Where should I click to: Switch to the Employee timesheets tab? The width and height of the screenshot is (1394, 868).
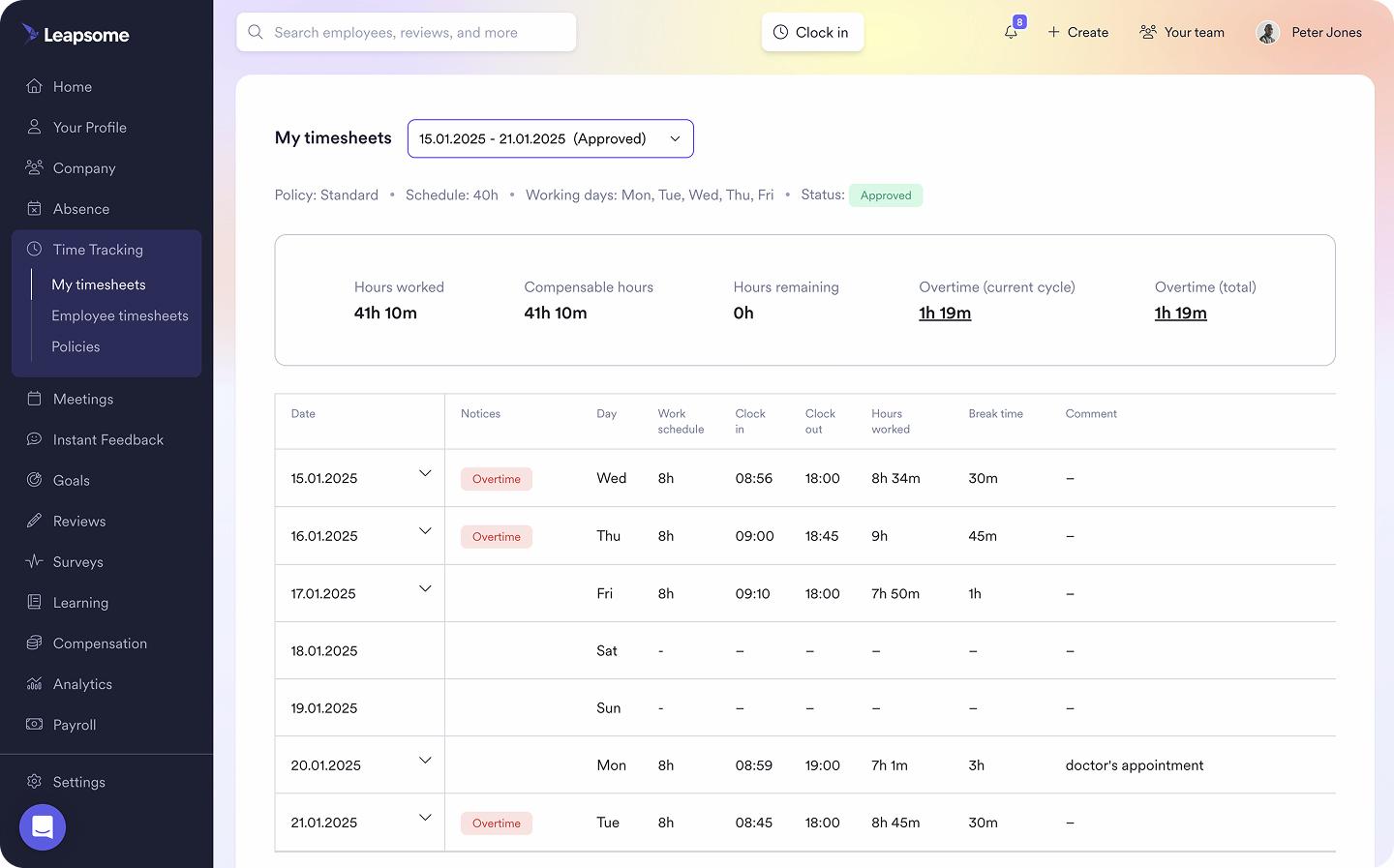[x=119, y=315]
